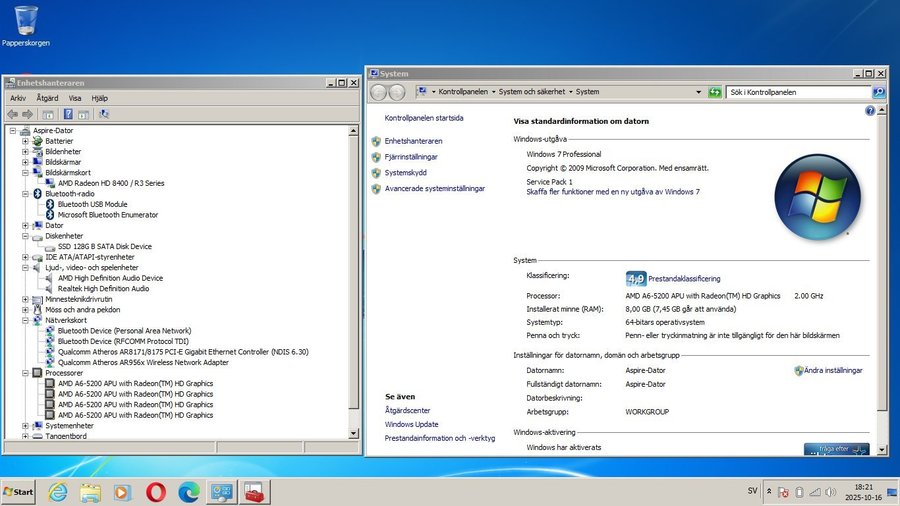Open Microsoft Edge from the taskbar

(x=188, y=491)
